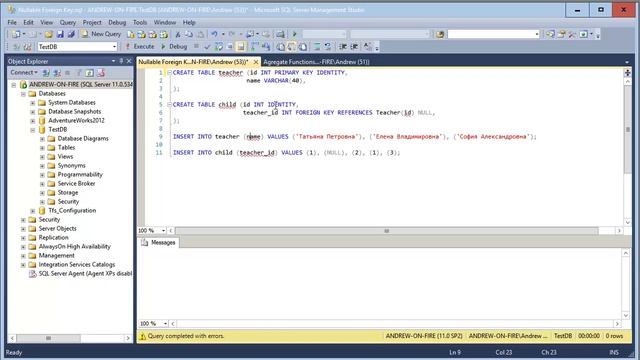Open the Object Explorer window position dropdown
The height and width of the screenshot is (360, 640).
113,61
